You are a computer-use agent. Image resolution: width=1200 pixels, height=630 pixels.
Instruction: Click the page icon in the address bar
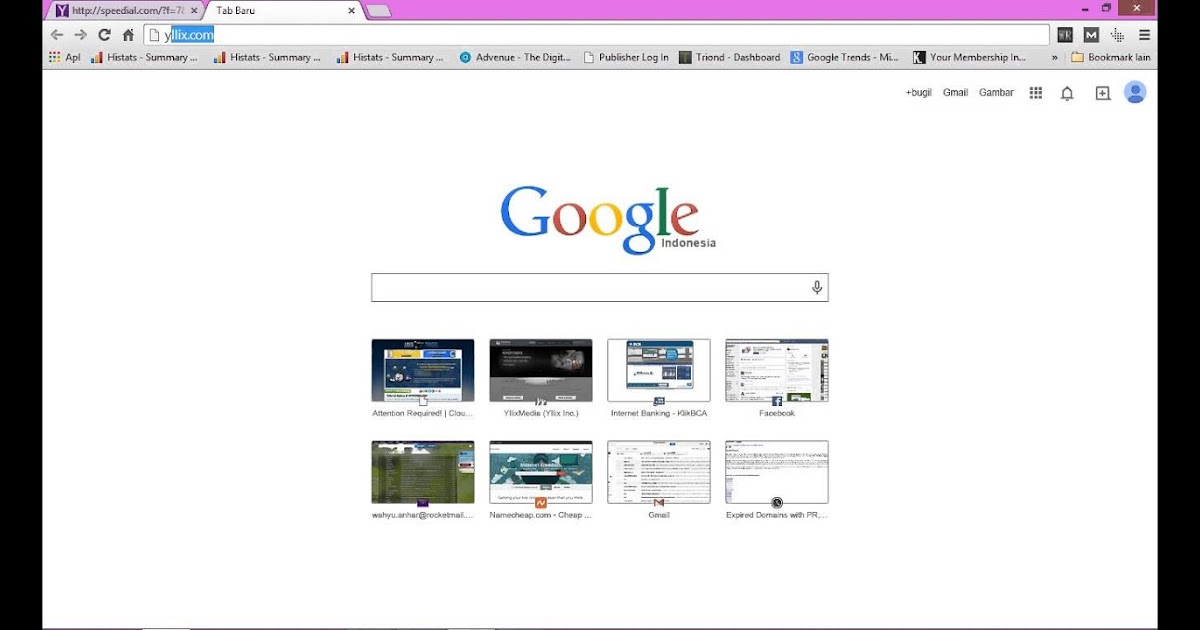tap(154, 35)
